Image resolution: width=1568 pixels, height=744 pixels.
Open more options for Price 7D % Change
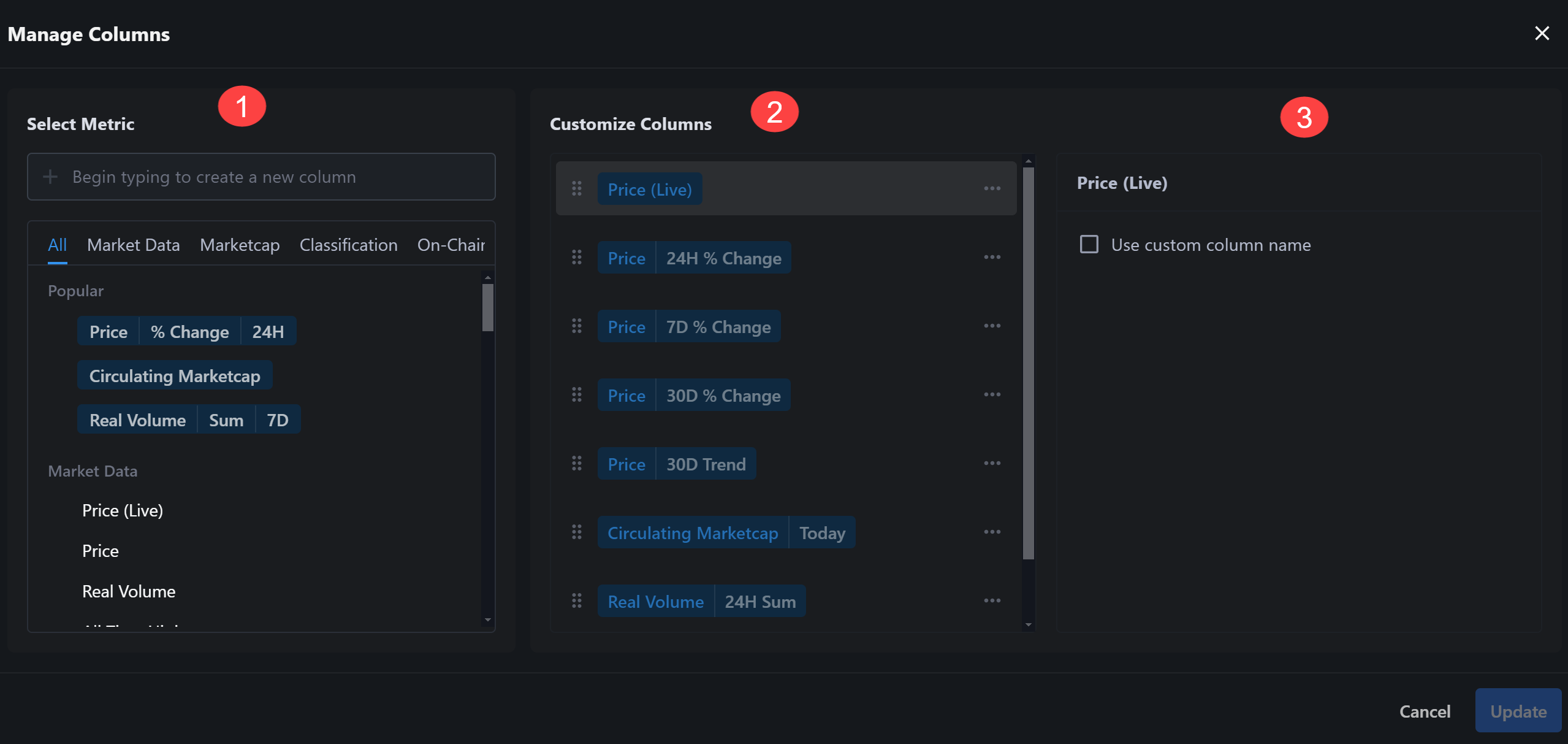pyautogui.click(x=992, y=326)
